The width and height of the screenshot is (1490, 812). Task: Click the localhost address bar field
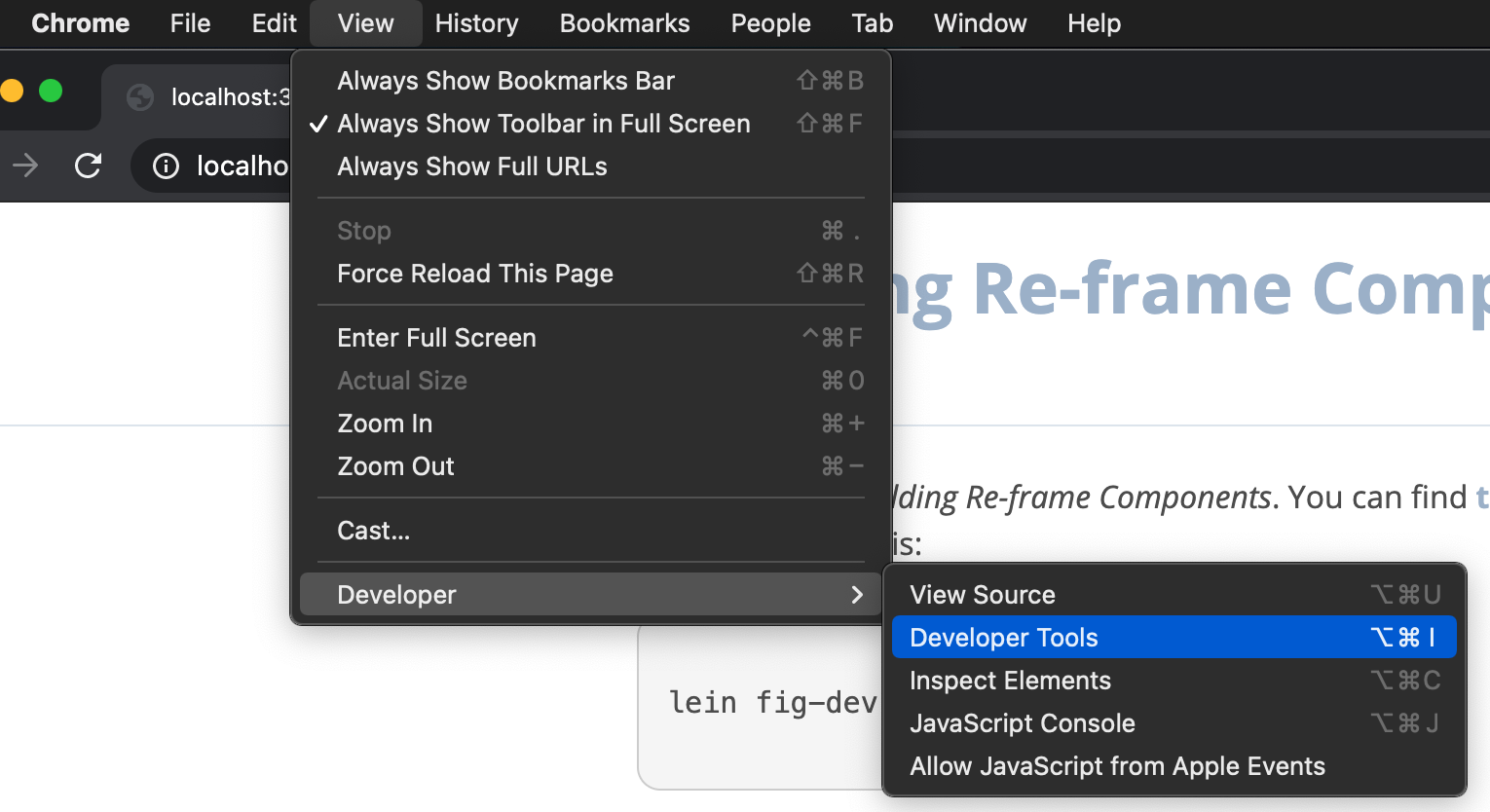[243, 166]
